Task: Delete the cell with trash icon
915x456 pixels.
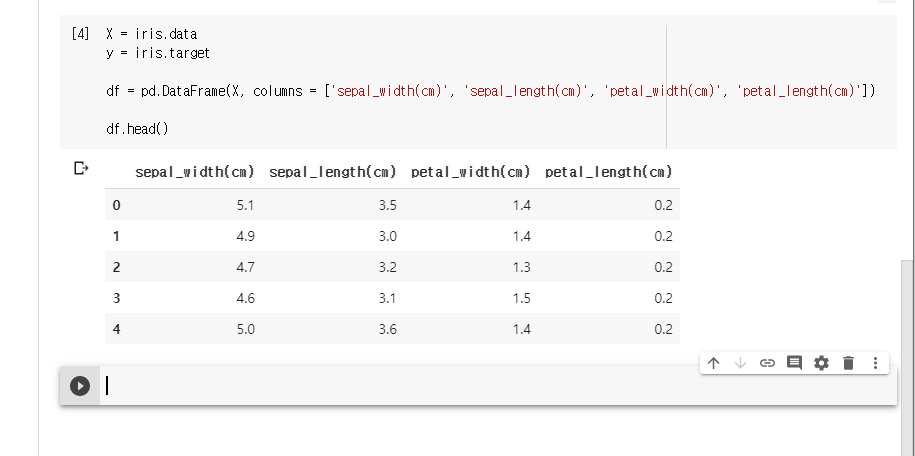Action: pos(848,363)
